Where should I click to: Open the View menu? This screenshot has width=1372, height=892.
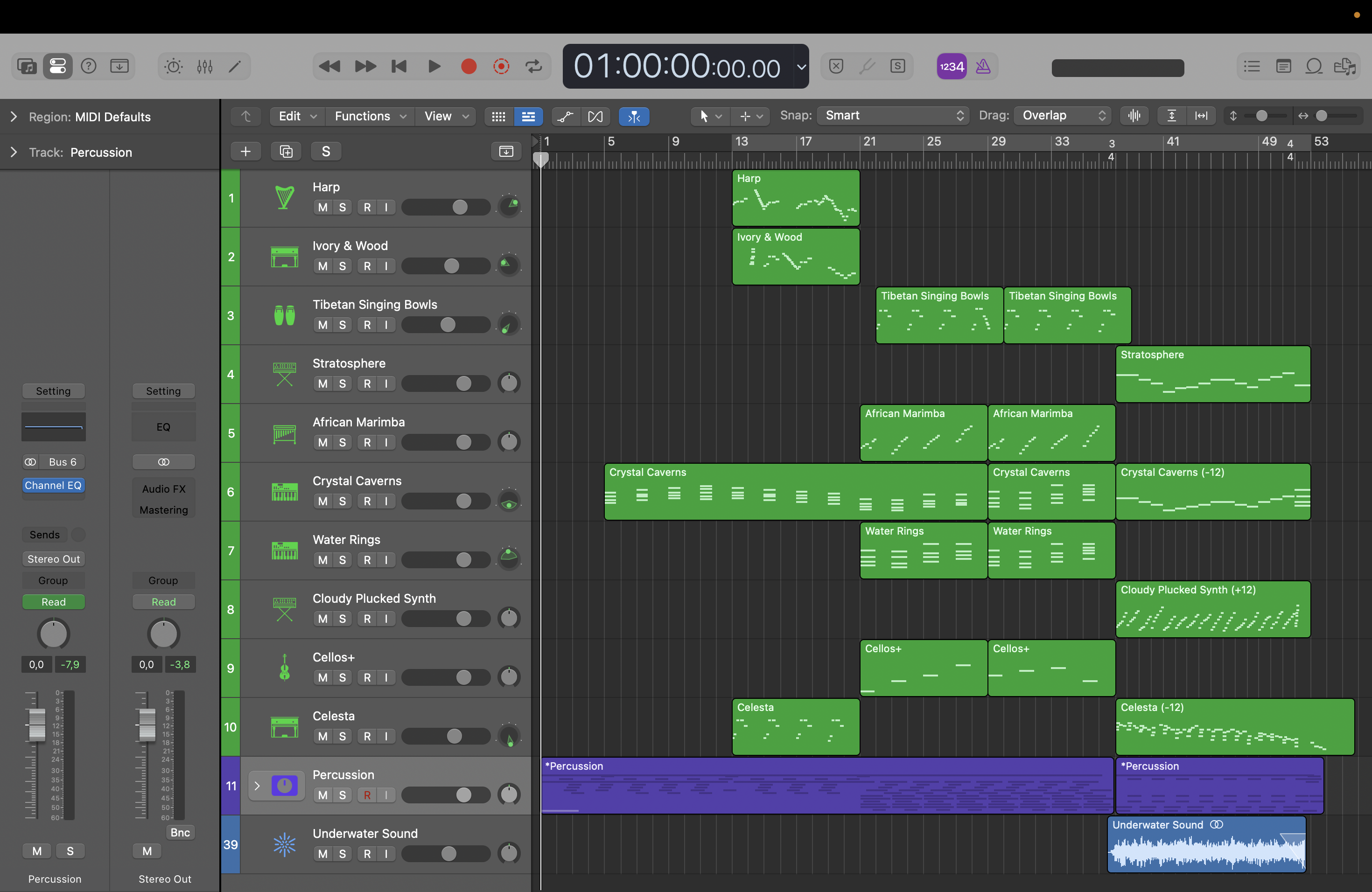click(446, 116)
